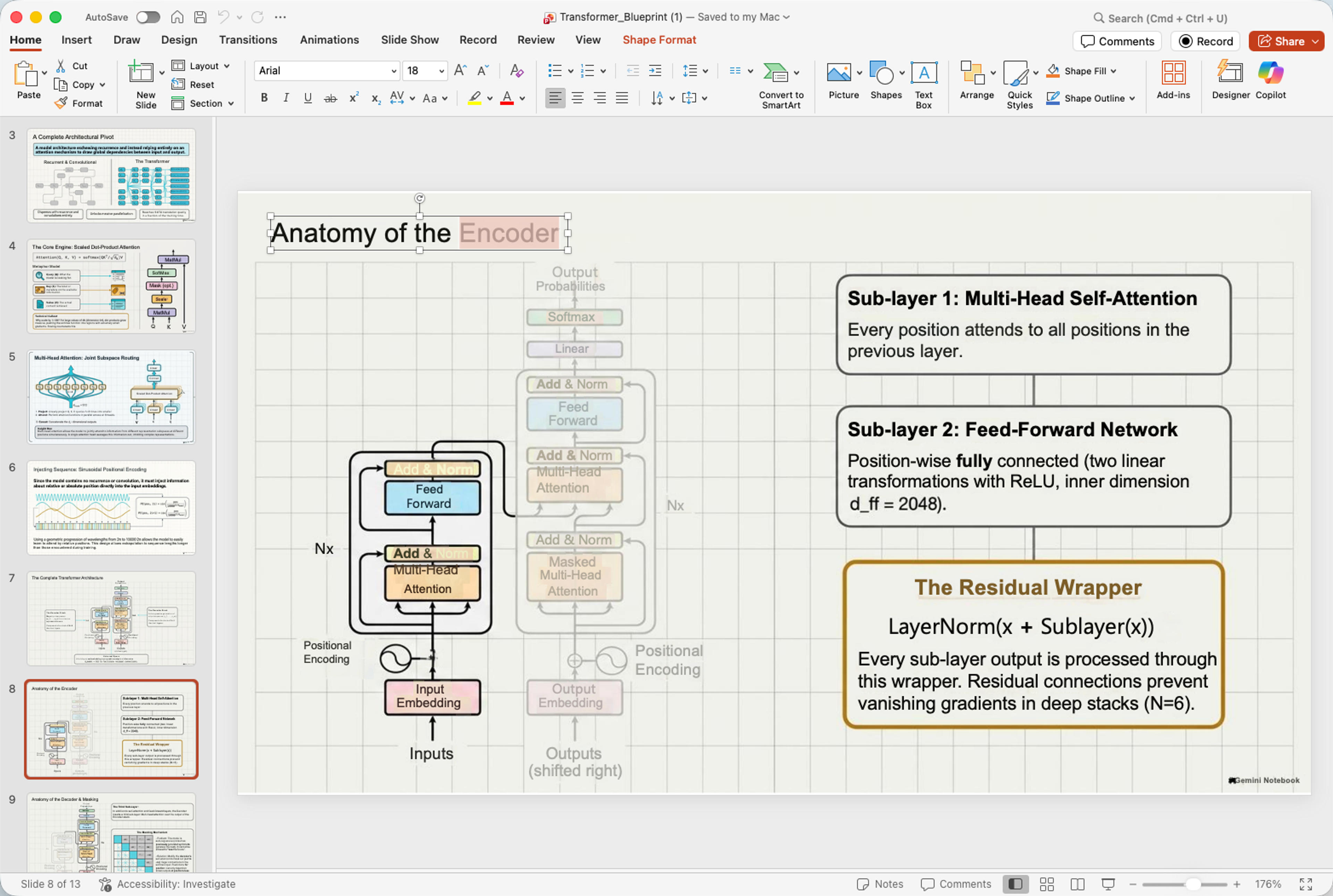Open the Design tab
Image resolution: width=1333 pixels, height=896 pixels.
pos(179,40)
